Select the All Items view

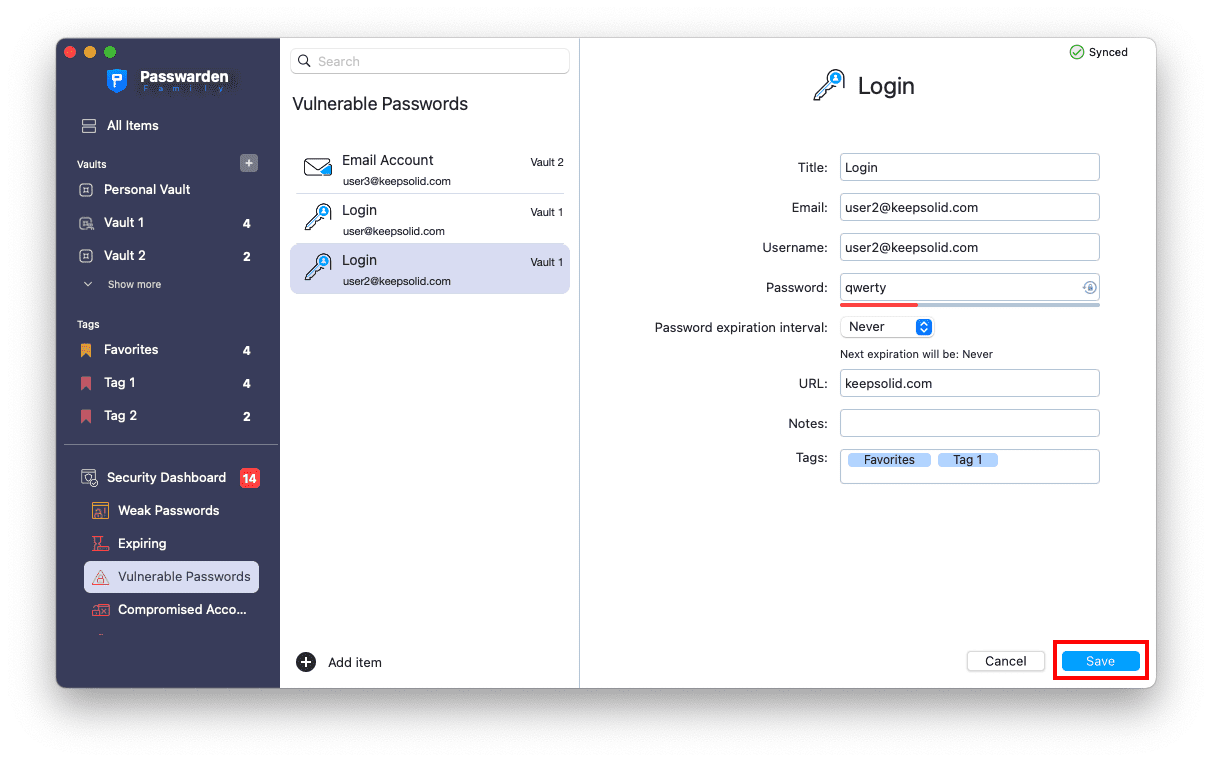tap(131, 125)
